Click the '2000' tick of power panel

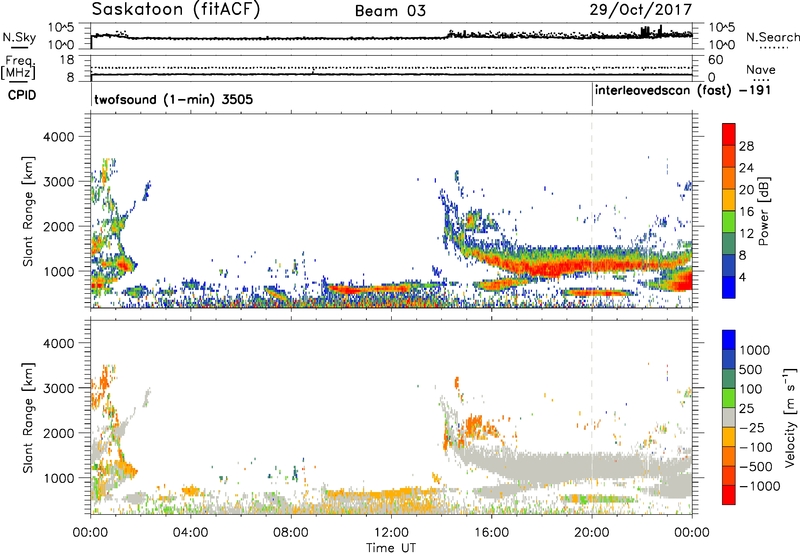[x=58, y=226]
